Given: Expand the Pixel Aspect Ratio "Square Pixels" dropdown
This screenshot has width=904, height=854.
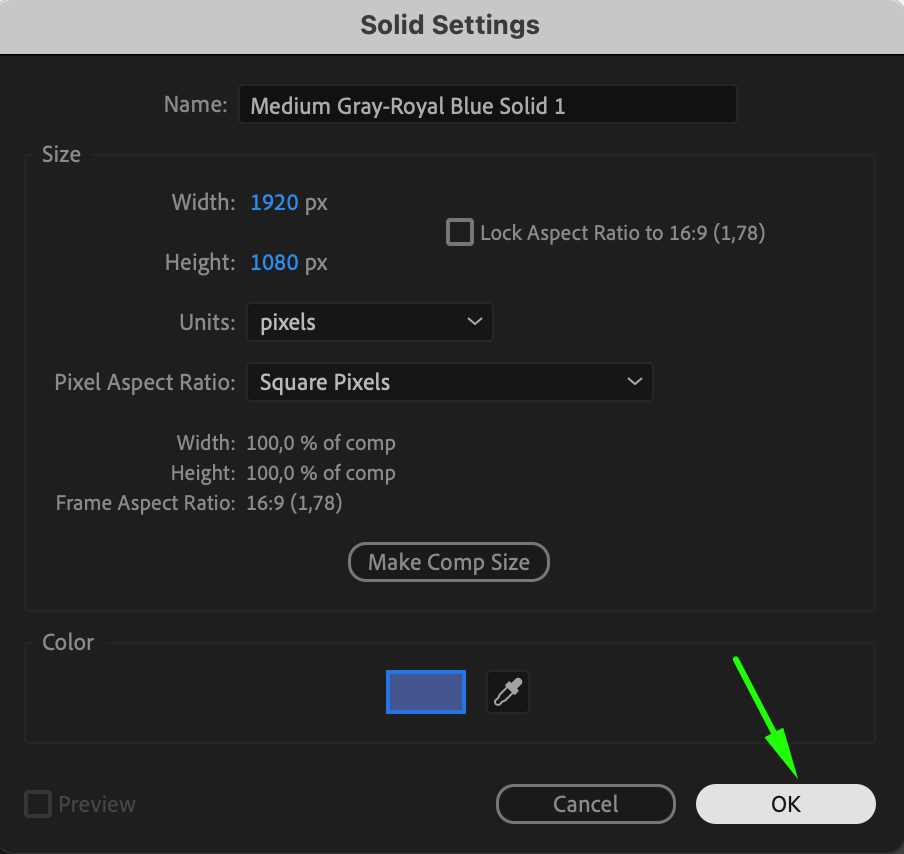Looking at the screenshot, I should click(449, 382).
